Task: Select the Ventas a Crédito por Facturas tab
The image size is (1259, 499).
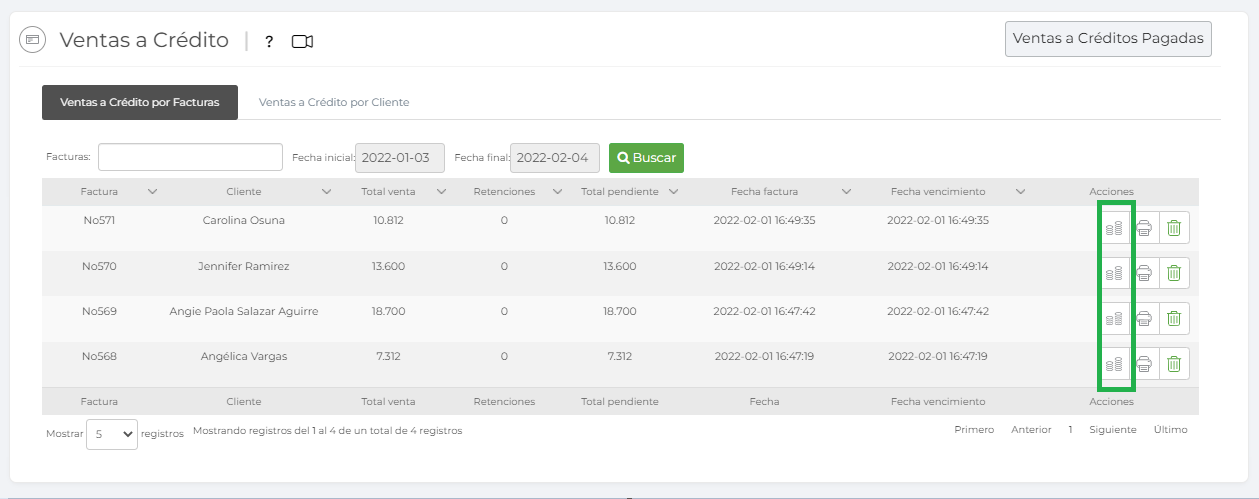Action: [x=140, y=102]
